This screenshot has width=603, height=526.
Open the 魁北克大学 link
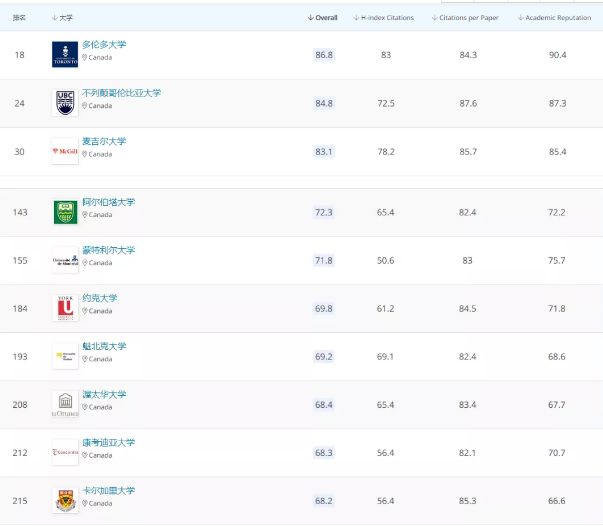tap(104, 346)
